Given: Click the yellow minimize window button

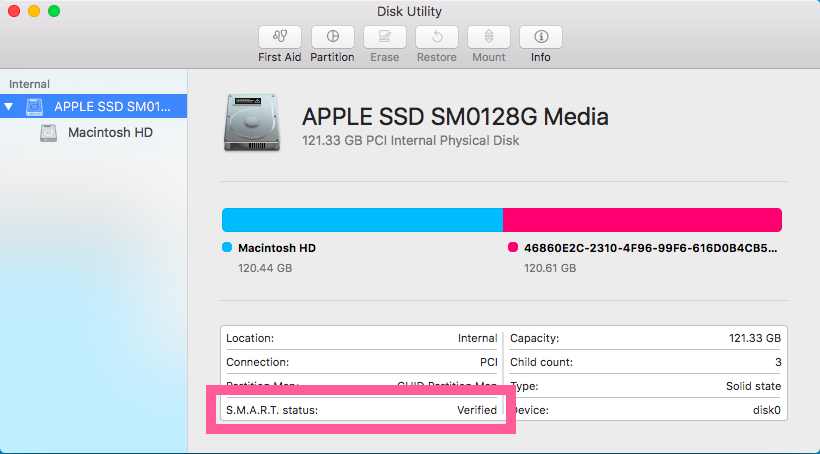Looking at the screenshot, I should point(34,11).
